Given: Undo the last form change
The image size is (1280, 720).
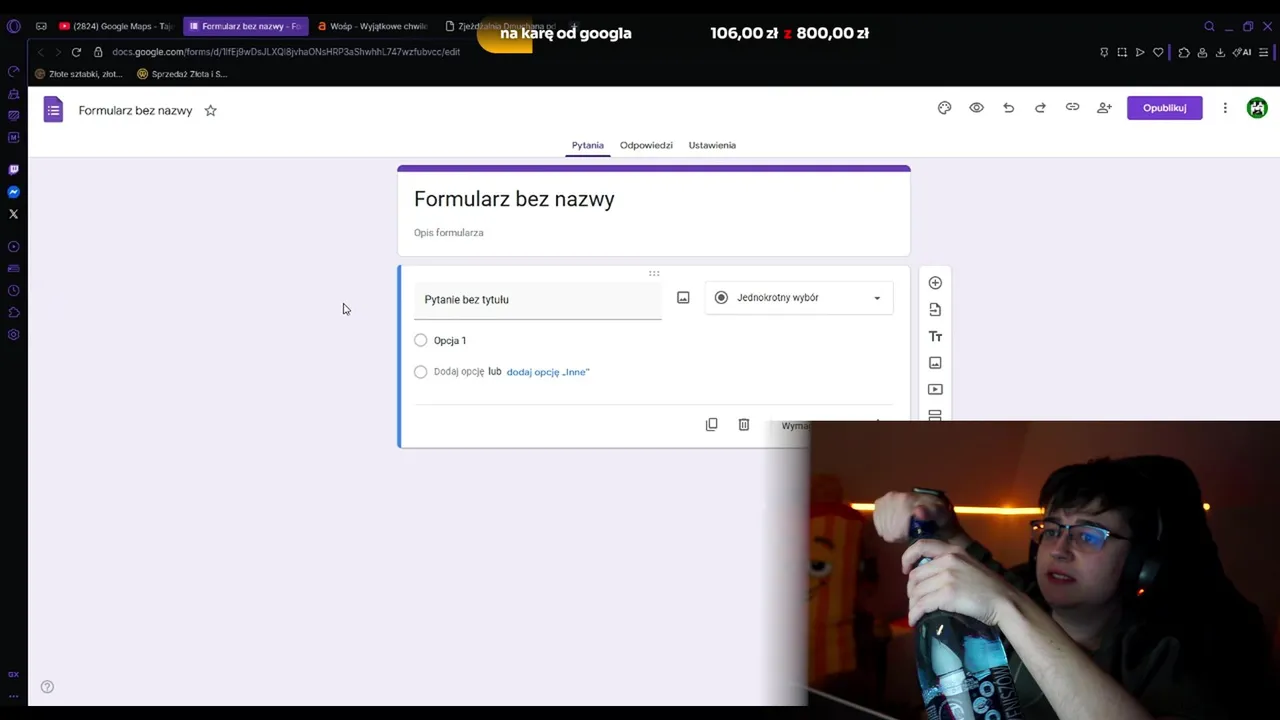Looking at the screenshot, I should [1008, 108].
